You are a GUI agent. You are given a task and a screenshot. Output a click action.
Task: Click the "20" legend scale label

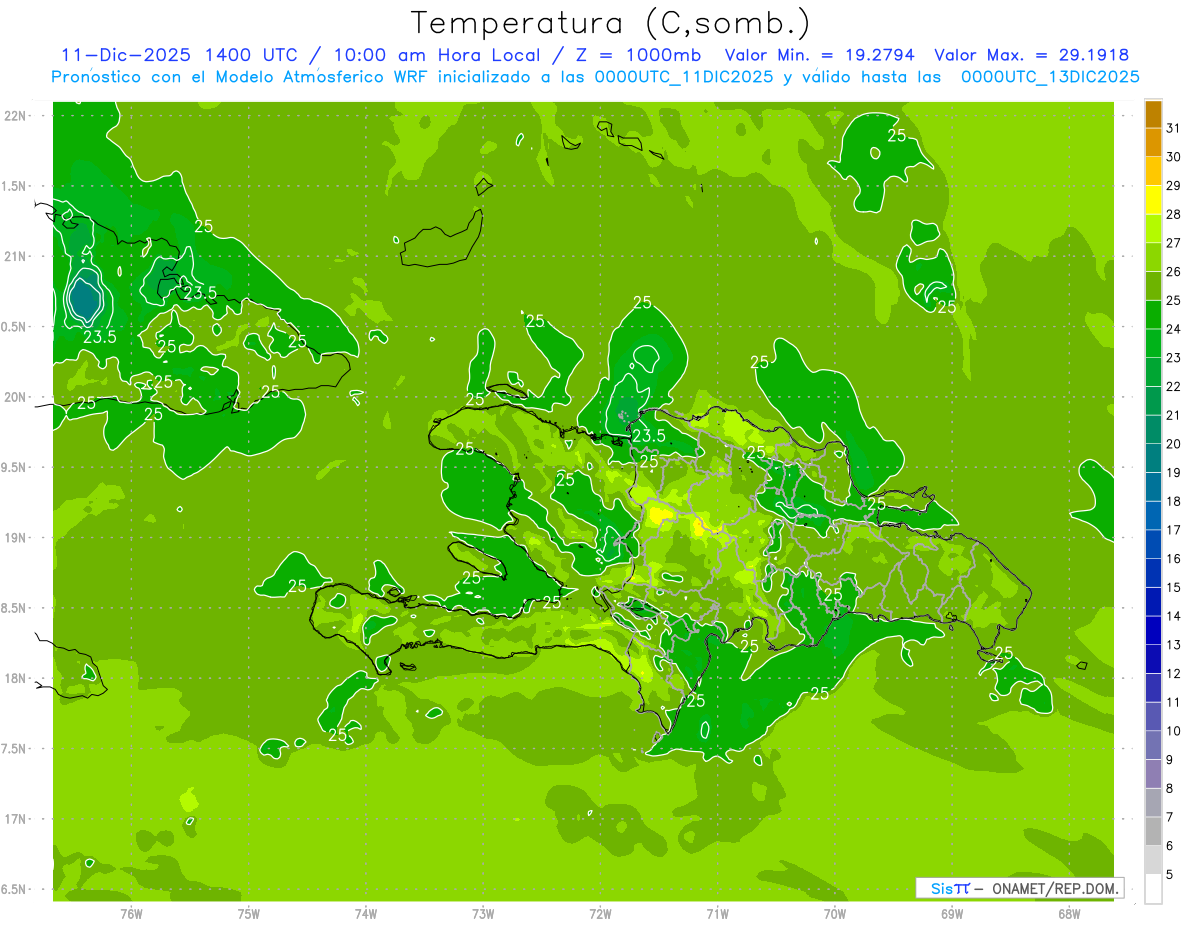tap(1174, 444)
